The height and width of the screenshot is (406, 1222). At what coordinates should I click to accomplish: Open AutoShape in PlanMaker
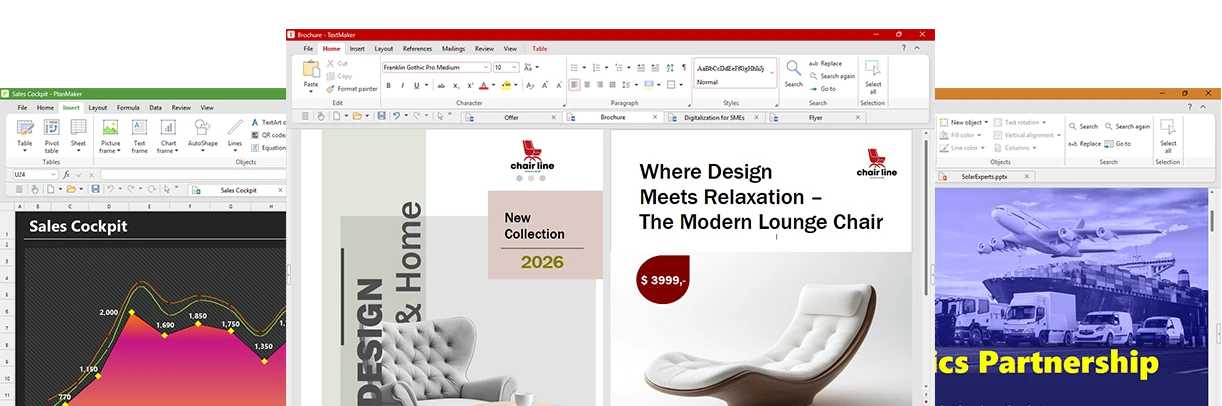202,134
